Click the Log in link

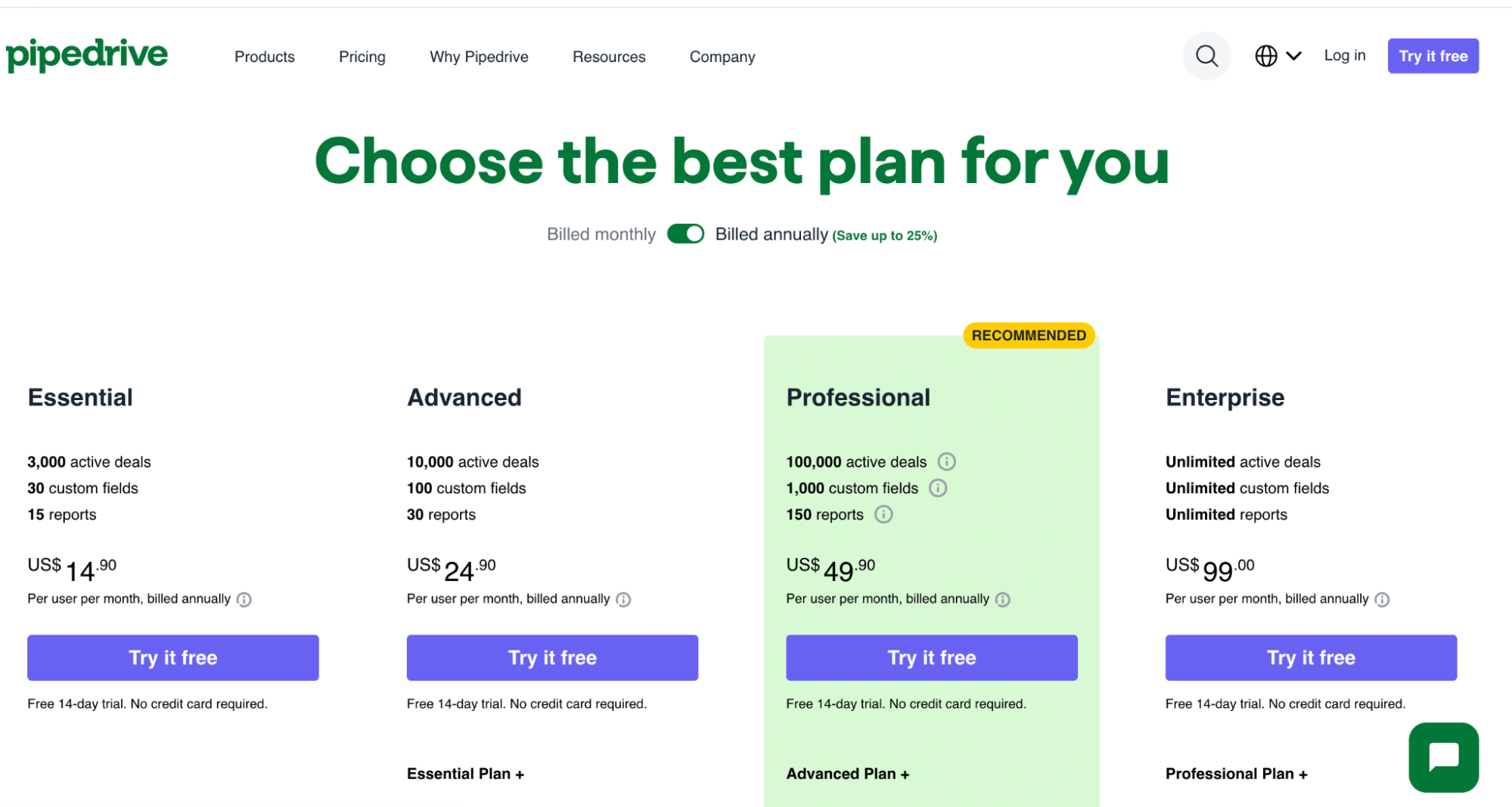tap(1344, 55)
